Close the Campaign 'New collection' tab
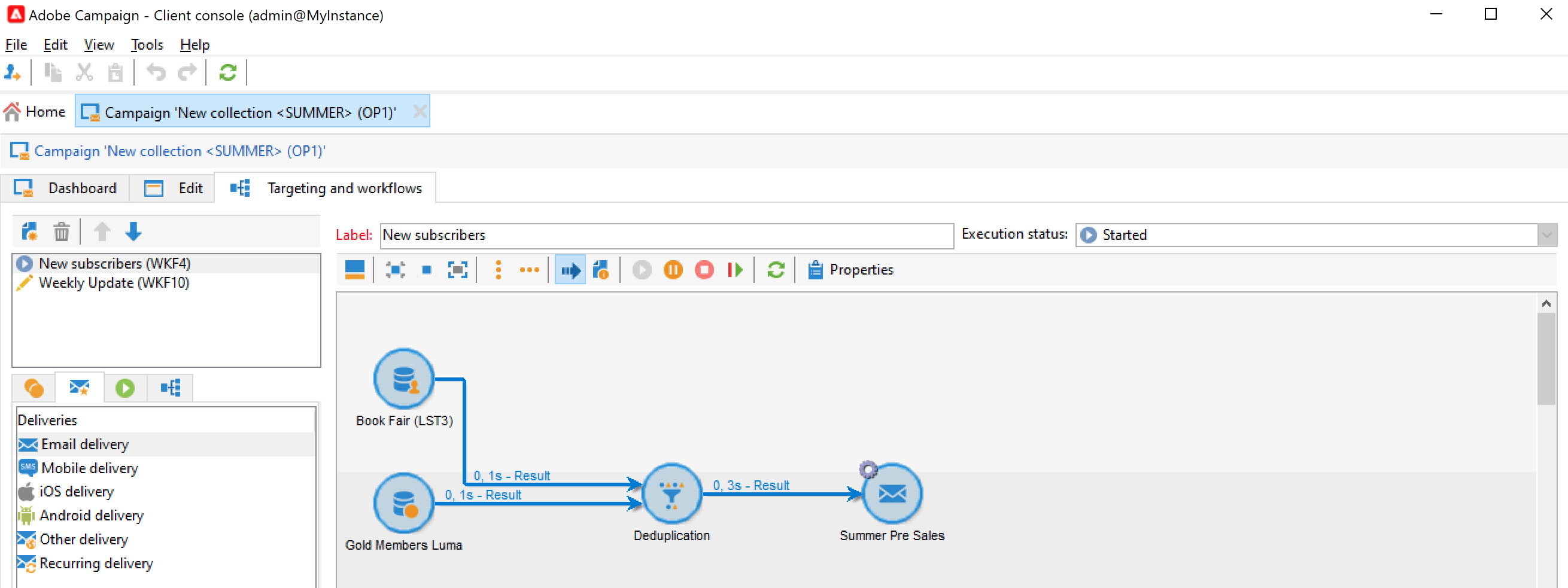1568x588 pixels. (420, 111)
